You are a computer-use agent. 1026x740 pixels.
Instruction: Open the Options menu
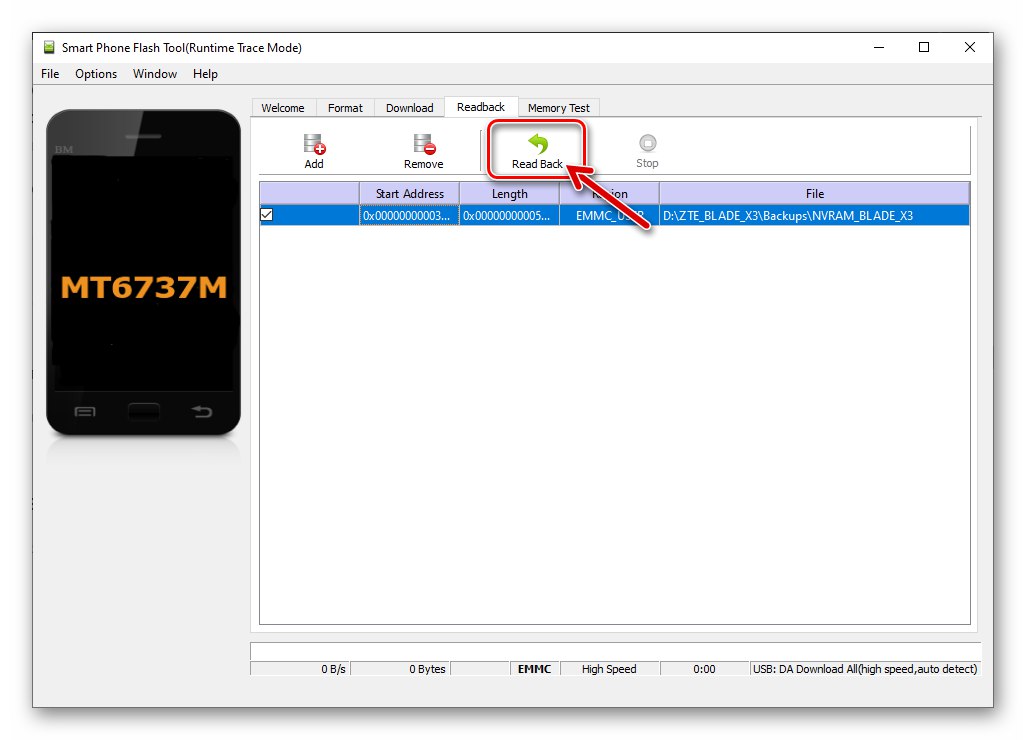coord(96,74)
